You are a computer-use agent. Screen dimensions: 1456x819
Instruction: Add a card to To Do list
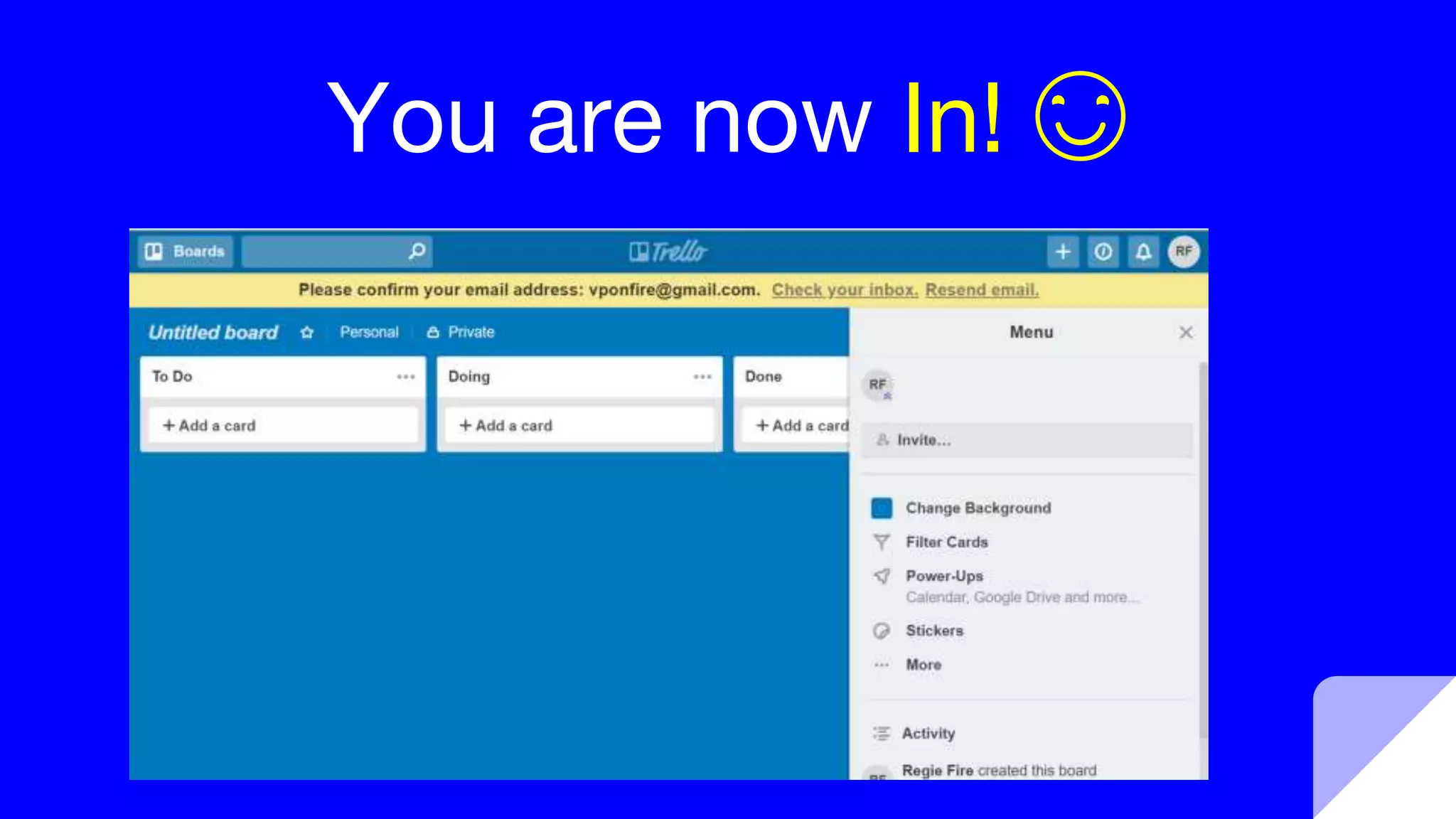(x=283, y=426)
